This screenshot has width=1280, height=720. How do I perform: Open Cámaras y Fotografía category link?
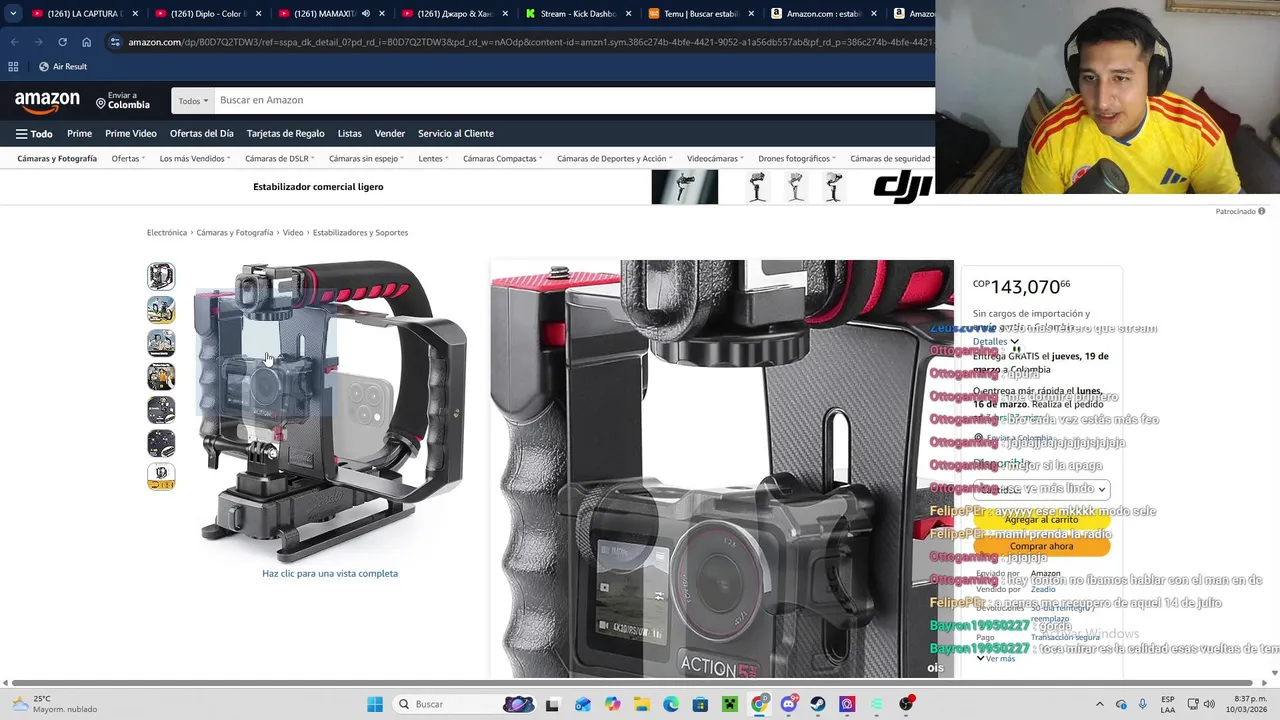tap(57, 158)
